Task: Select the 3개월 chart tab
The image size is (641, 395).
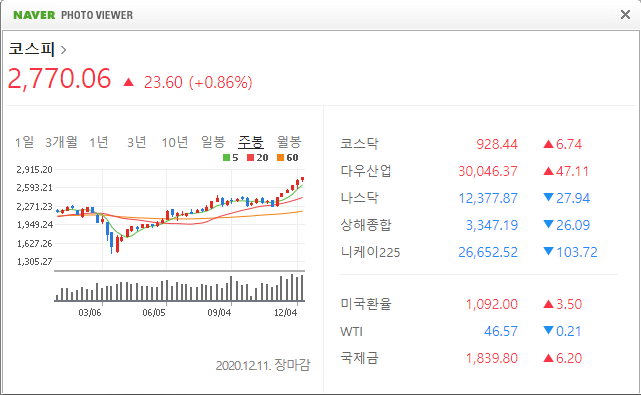Action: [x=61, y=142]
